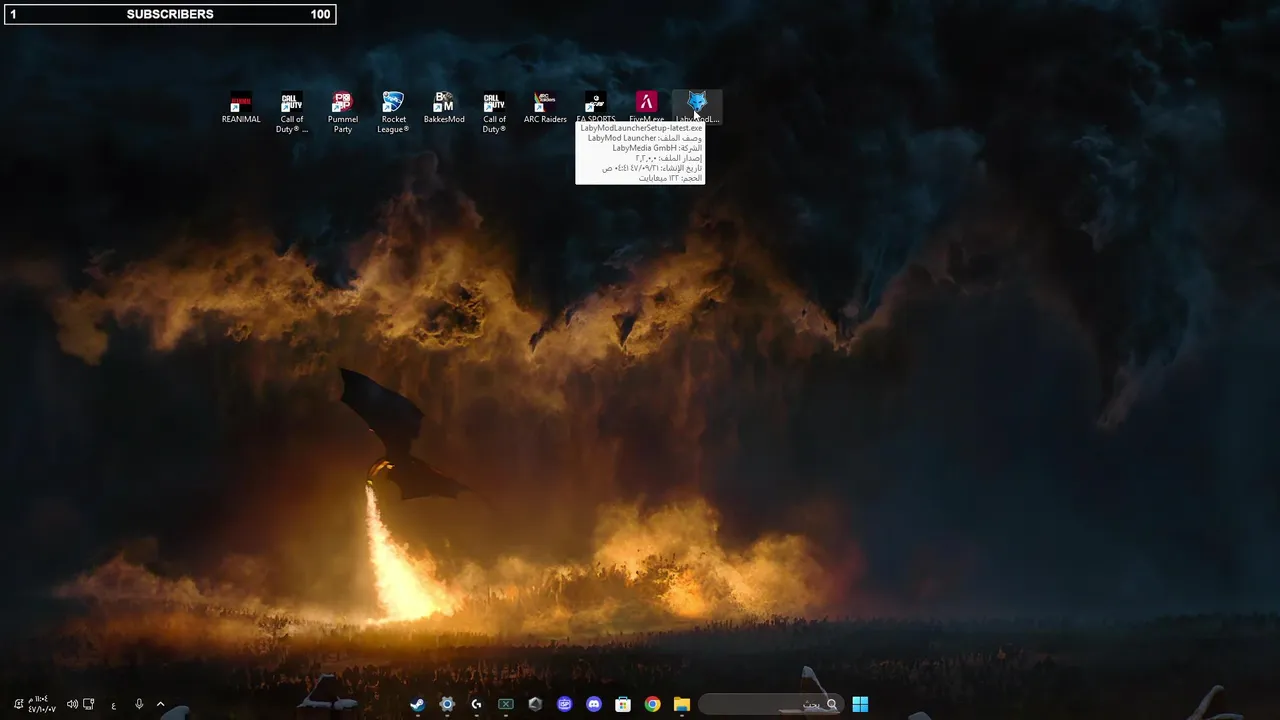Open the grey polyhedron app in taskbar
The height and width of the screenshot is (720, 1280).
coord(535,704)
